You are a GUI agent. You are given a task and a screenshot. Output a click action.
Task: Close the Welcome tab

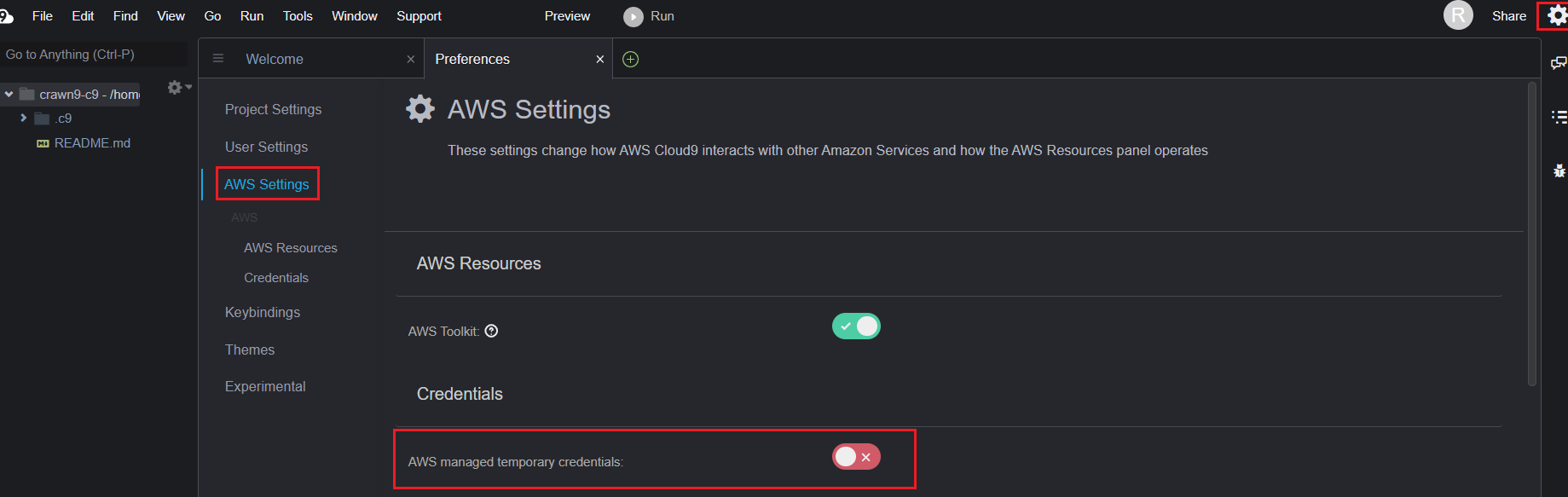[411, 59]
